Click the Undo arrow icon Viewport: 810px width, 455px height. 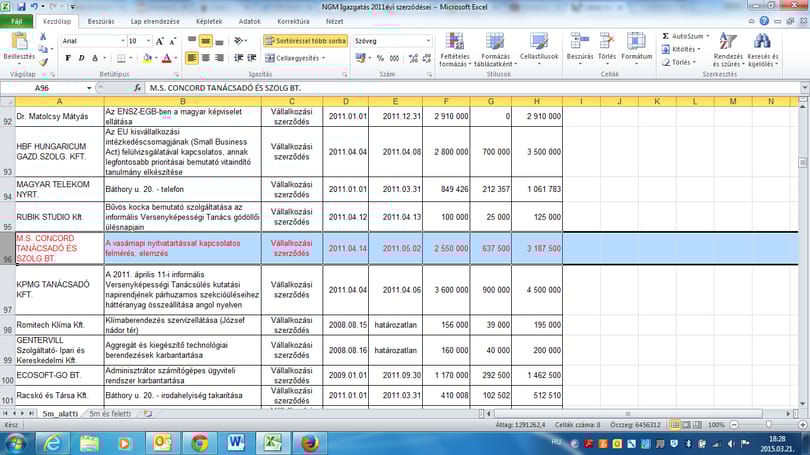(34, 7)
